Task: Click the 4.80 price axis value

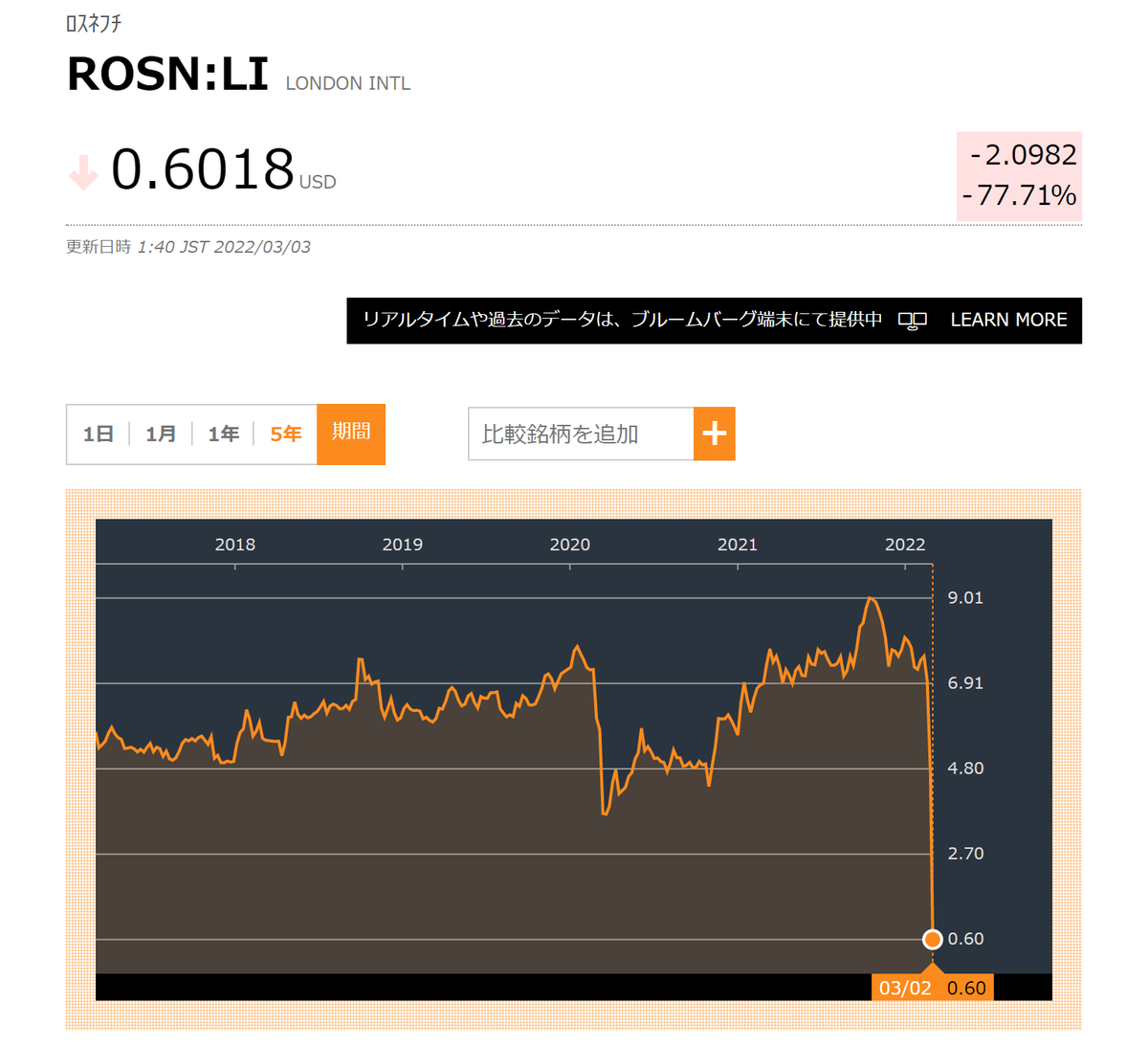Action: pyautogui.click(x=965, y=769)
